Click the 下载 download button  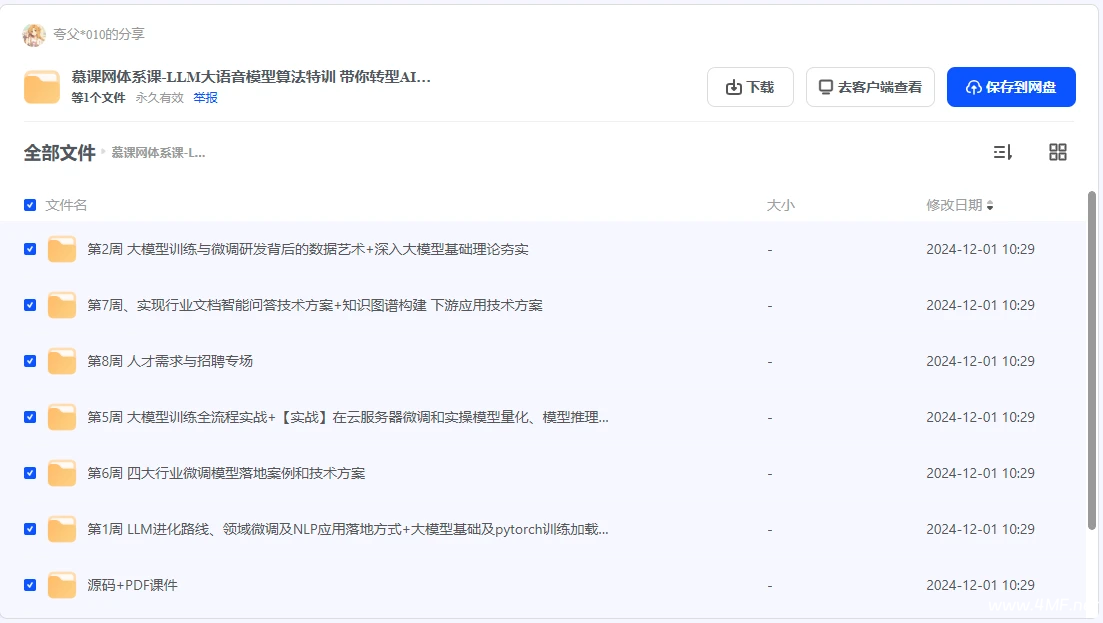750,87
